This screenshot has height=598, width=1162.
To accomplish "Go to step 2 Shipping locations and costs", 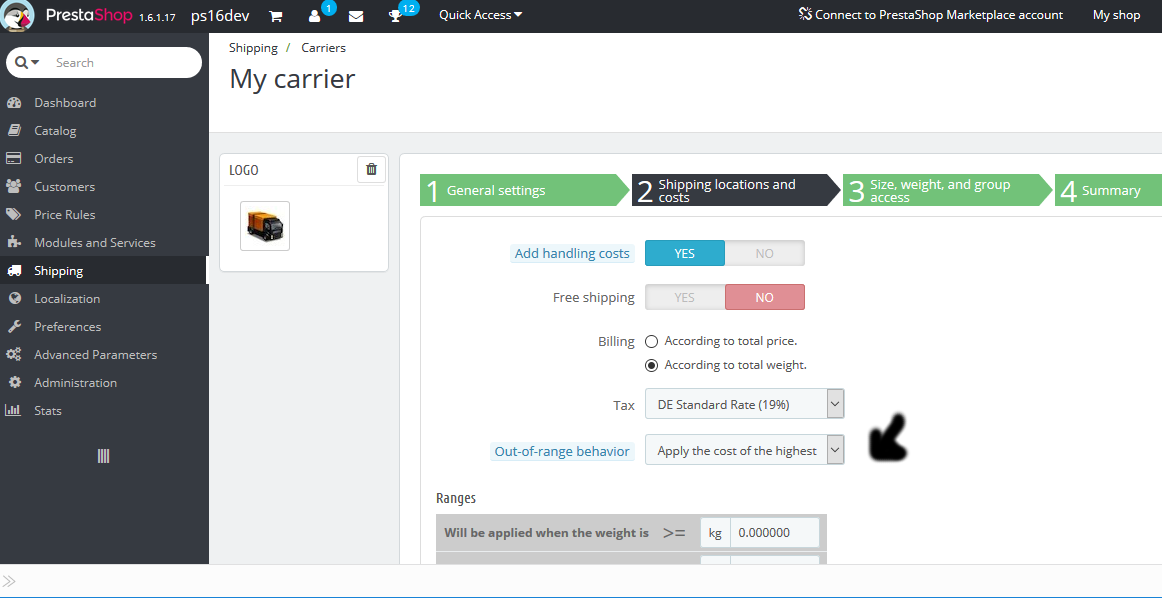I will pyautogui.click(x=736, y=190).
